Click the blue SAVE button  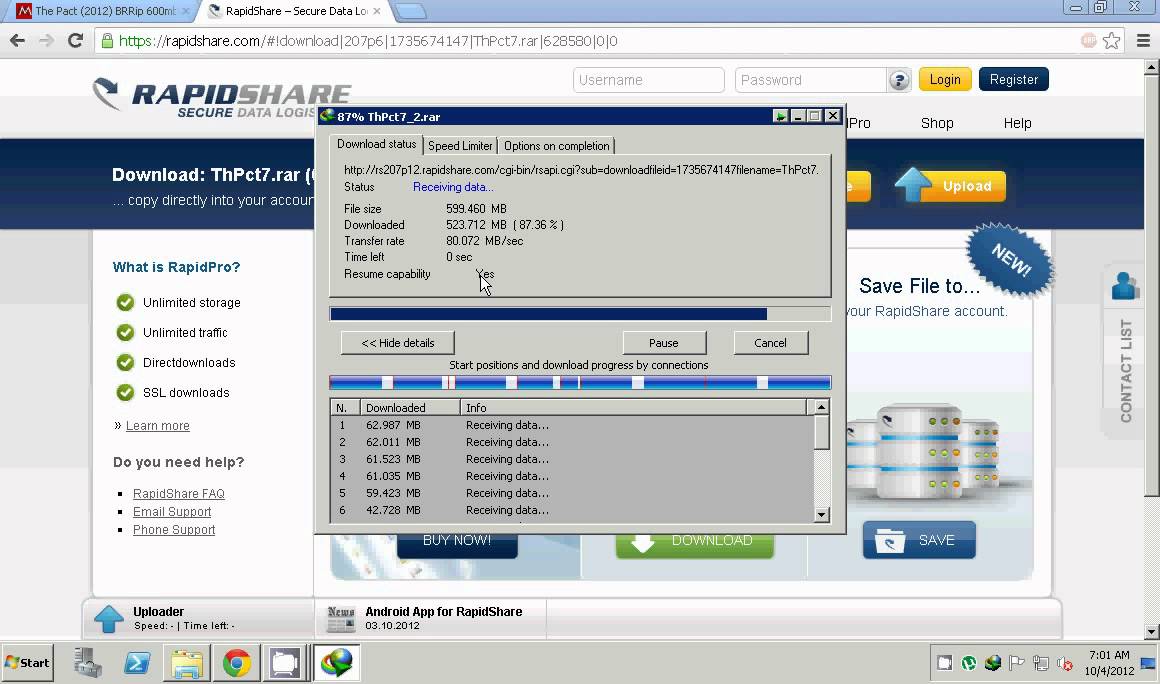tap(919, 541)
